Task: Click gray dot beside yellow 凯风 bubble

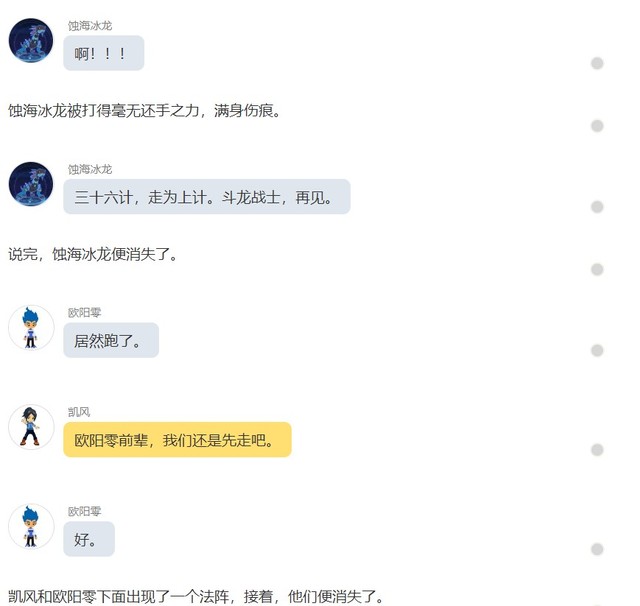Action: [597, 450]
